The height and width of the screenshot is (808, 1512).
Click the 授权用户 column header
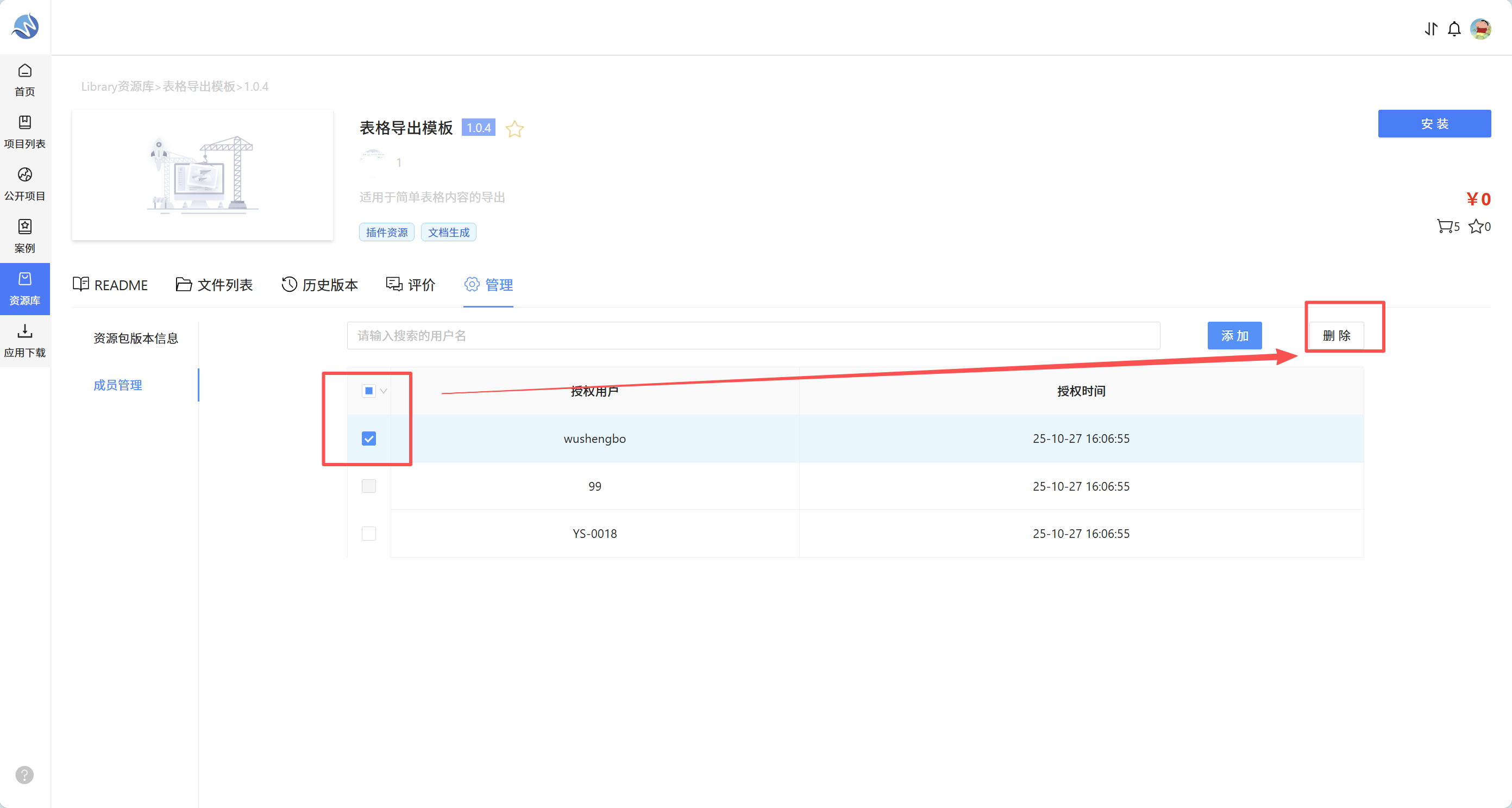click(594, 392)
